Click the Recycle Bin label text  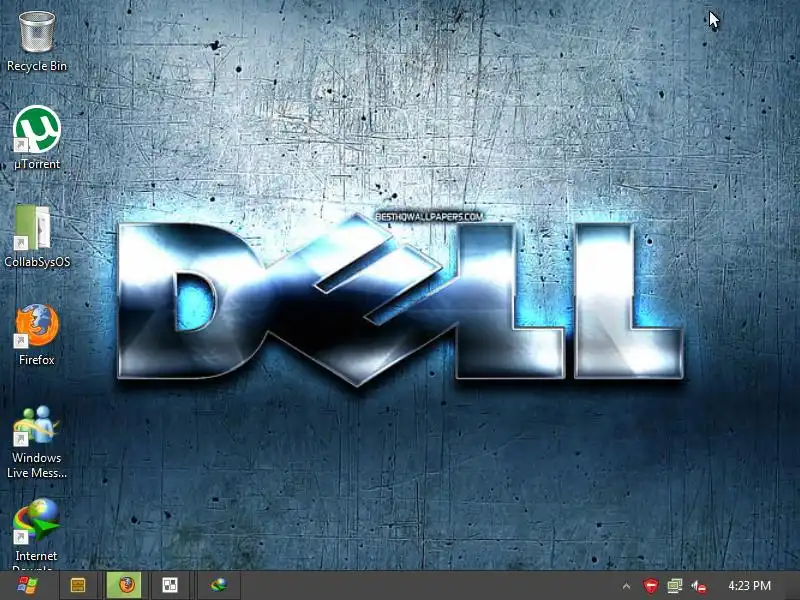37,66
